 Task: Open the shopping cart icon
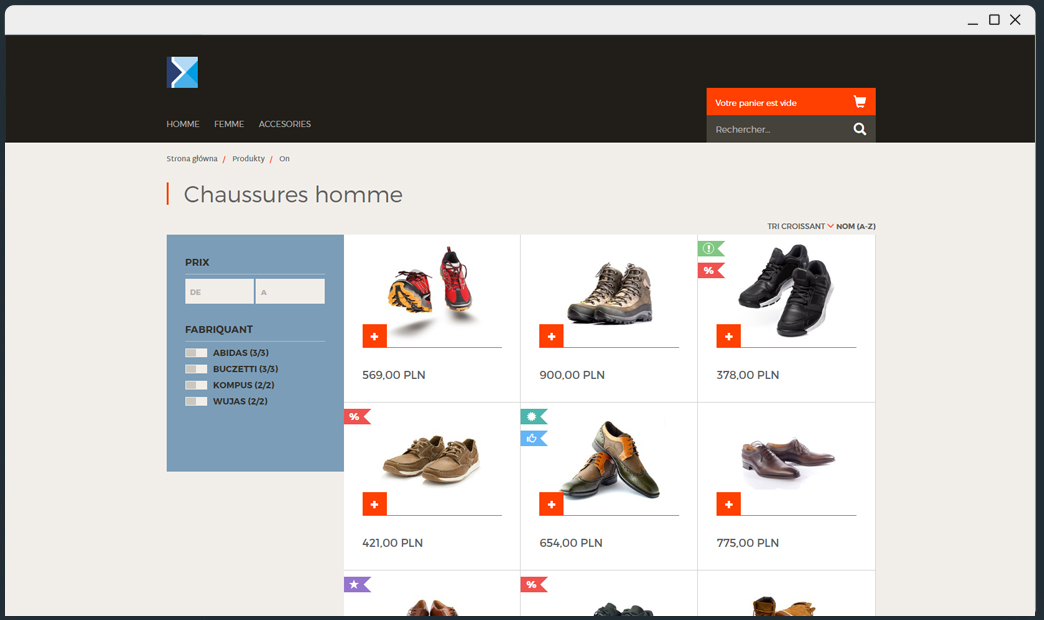(x=860, y=102)
